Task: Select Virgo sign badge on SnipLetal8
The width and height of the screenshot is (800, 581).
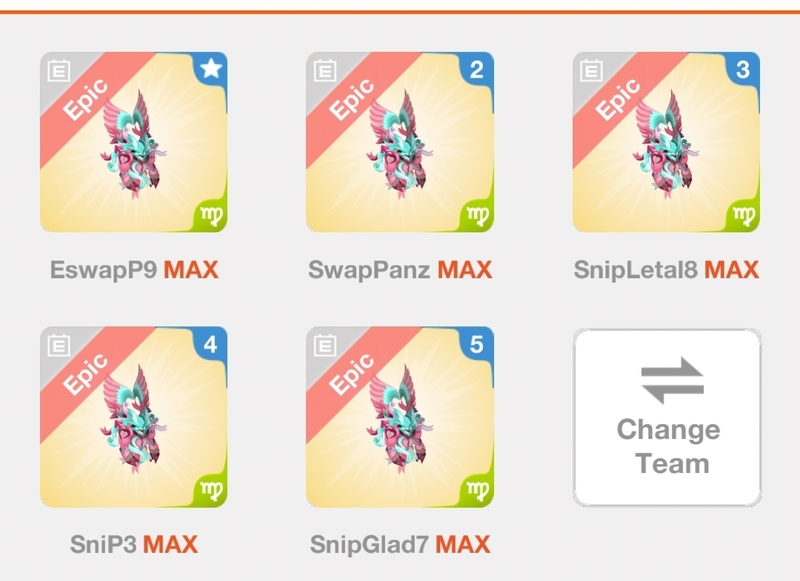Action: 744,216
